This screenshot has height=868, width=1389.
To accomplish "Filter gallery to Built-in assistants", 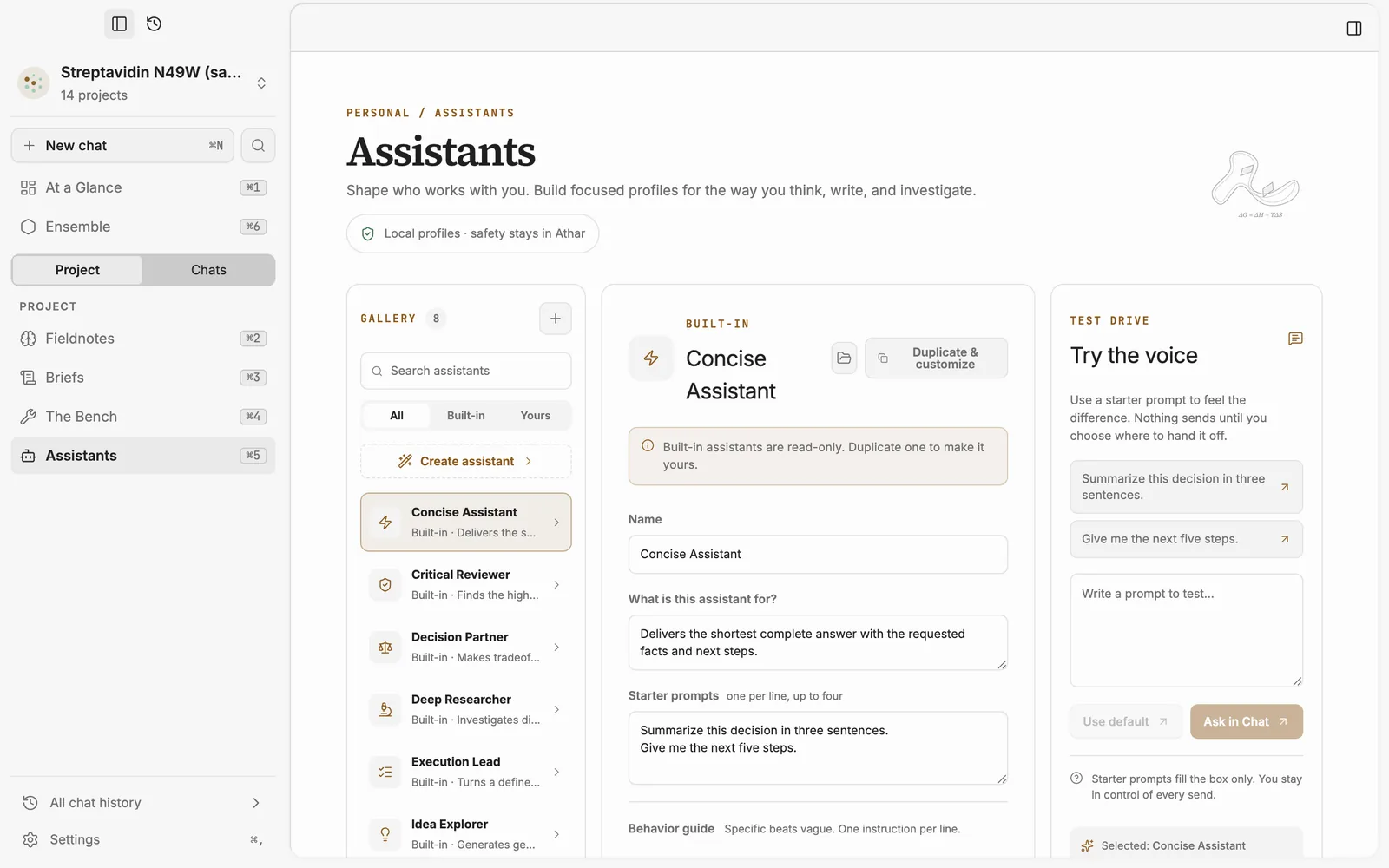I will [x=466, y=416].
